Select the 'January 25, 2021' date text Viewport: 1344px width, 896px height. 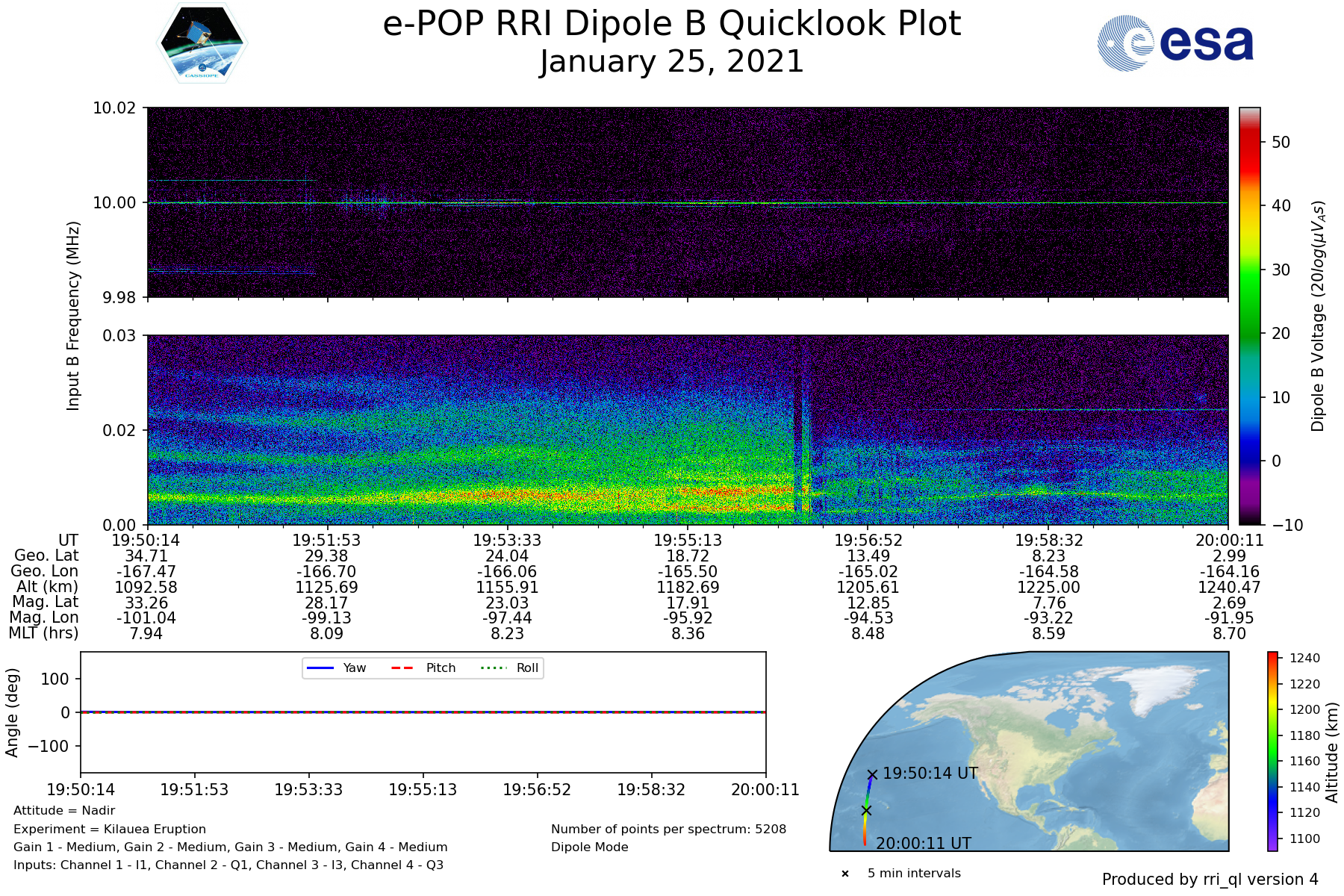click(x=671, y=61)
